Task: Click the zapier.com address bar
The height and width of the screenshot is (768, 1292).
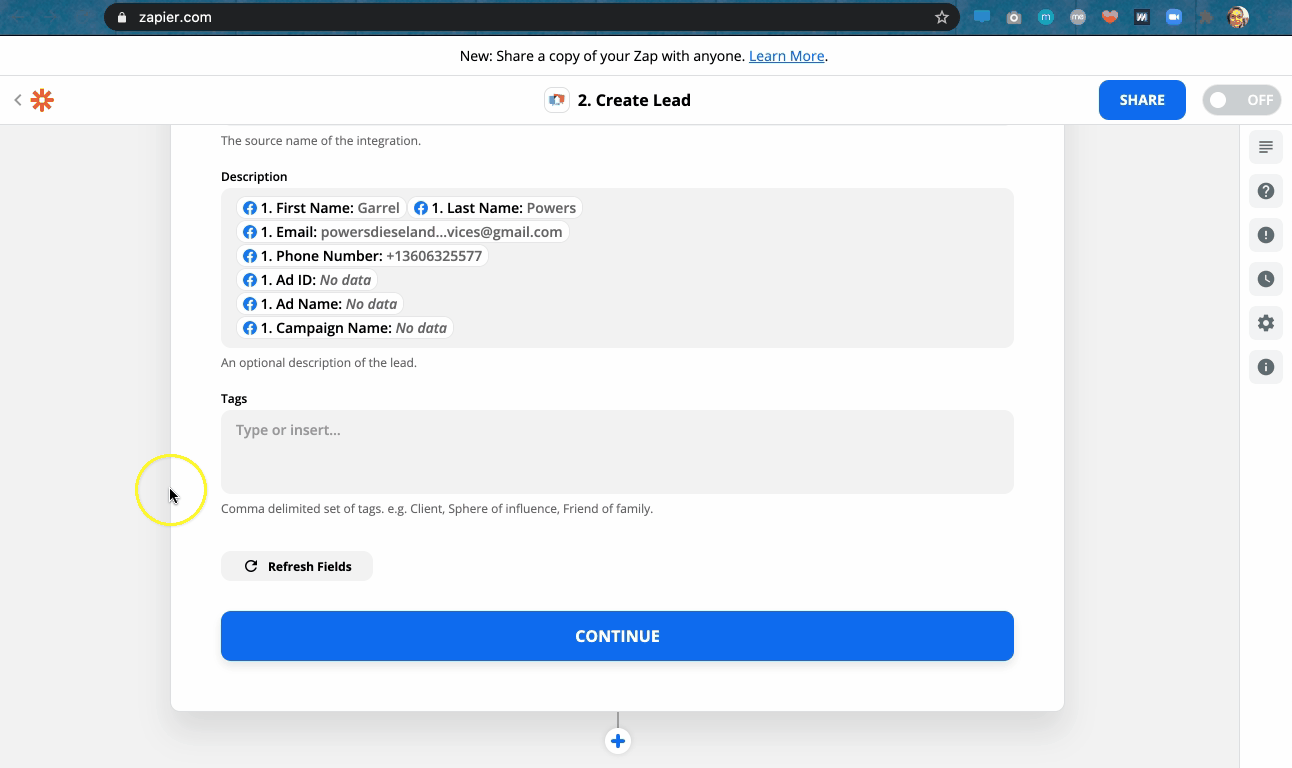Action: [531, 17]
